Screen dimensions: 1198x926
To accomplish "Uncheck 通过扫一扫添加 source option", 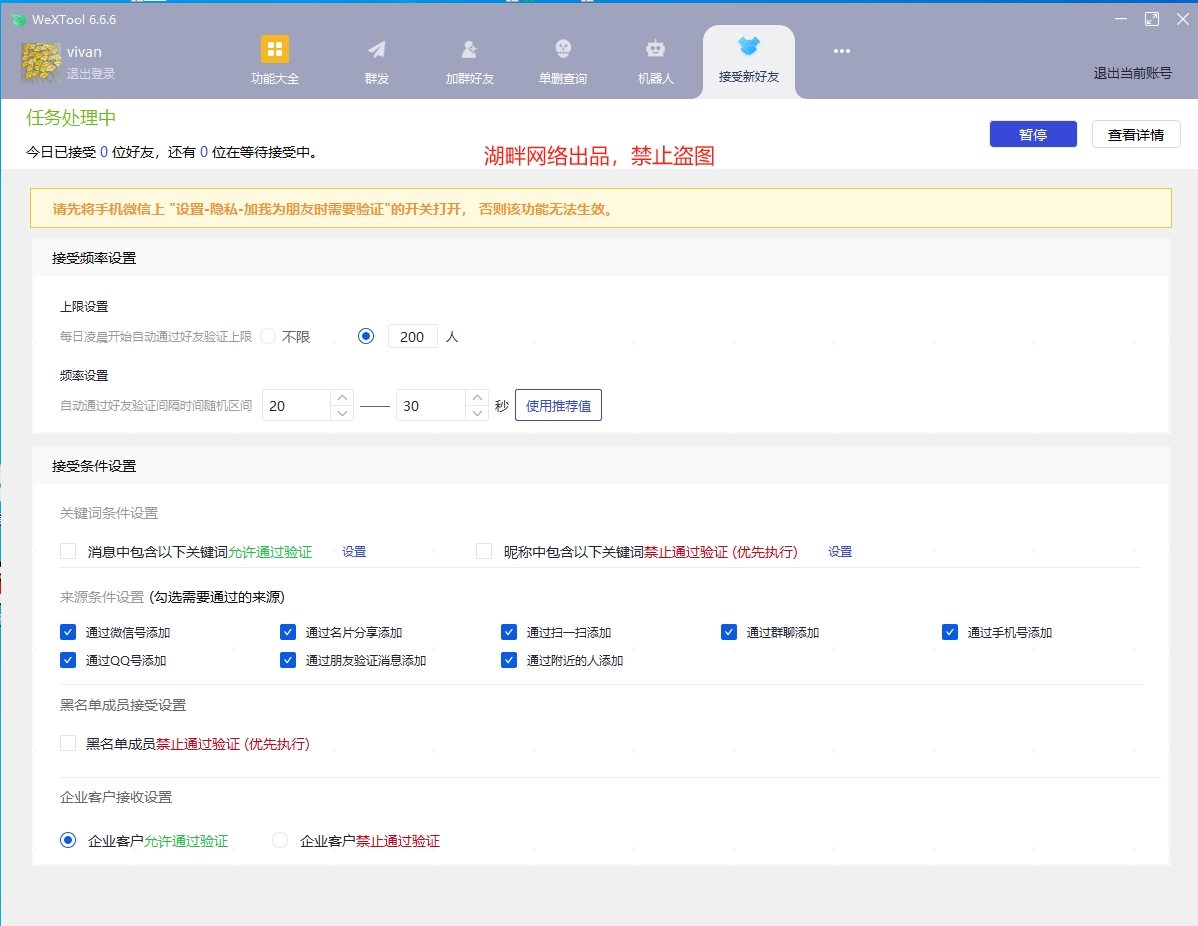I will pyautogui.click(x=509, y=631).
